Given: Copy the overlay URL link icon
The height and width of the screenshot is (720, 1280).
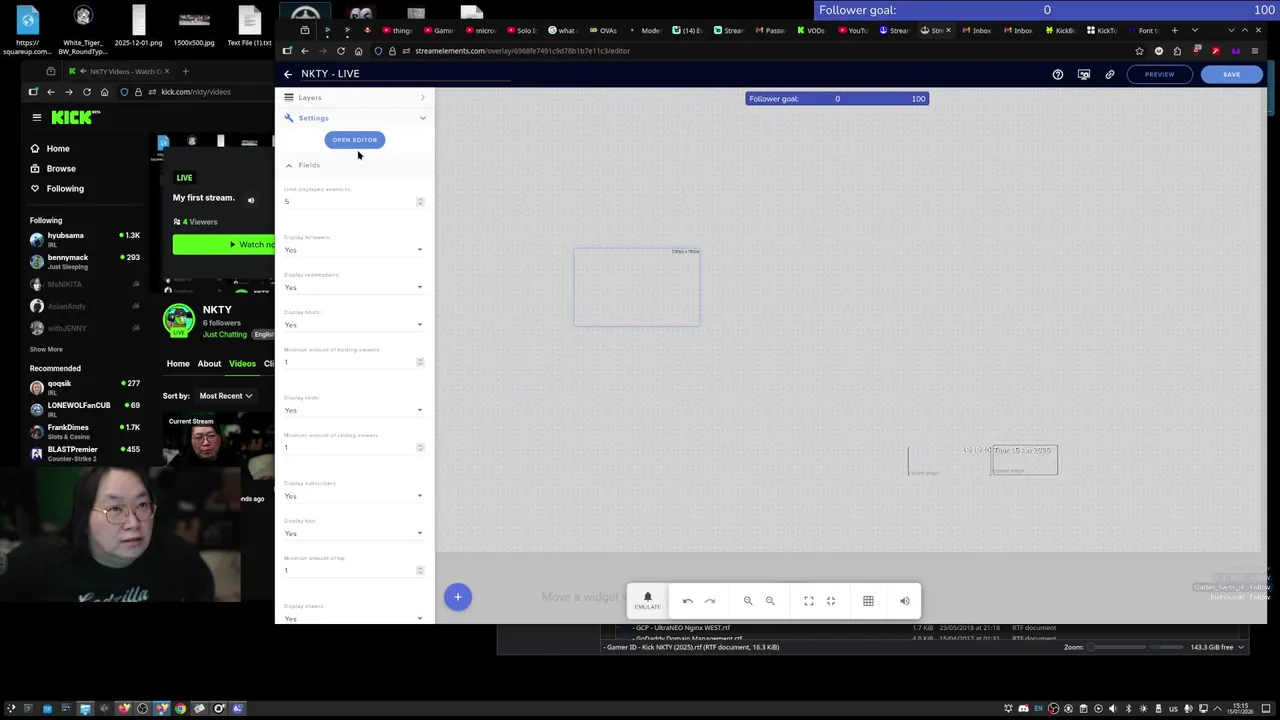Looking at the screenshot, I should (1110, 74).
